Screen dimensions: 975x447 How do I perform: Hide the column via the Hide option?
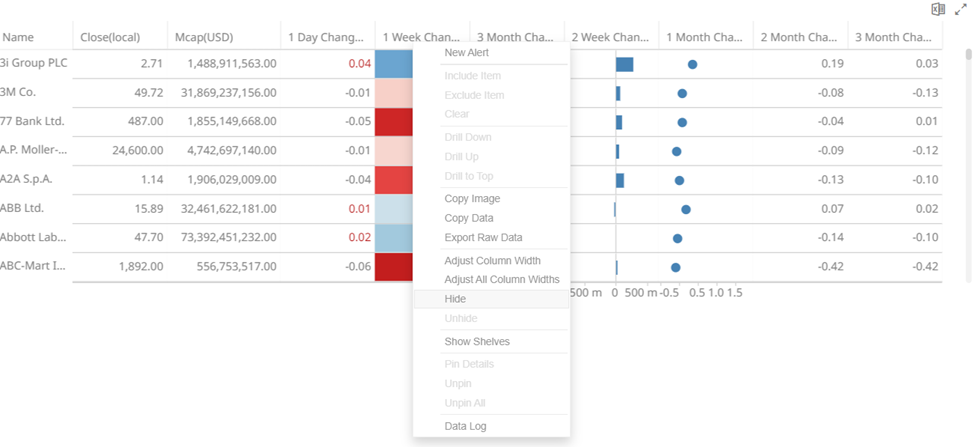click(455, 299)
